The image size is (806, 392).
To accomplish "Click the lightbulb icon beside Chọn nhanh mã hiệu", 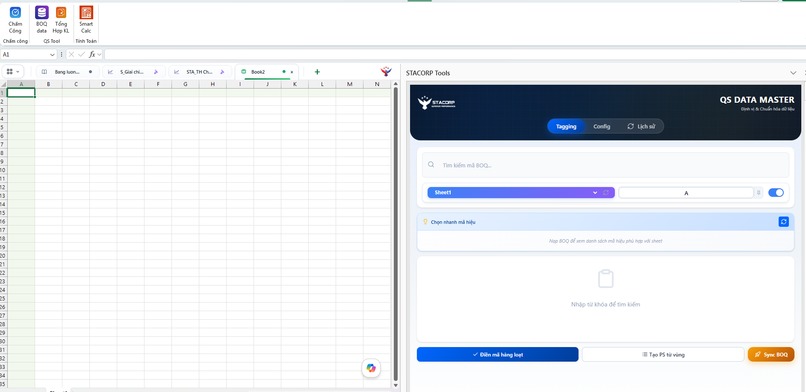I will pyautogui.click(x=425, y=222).
